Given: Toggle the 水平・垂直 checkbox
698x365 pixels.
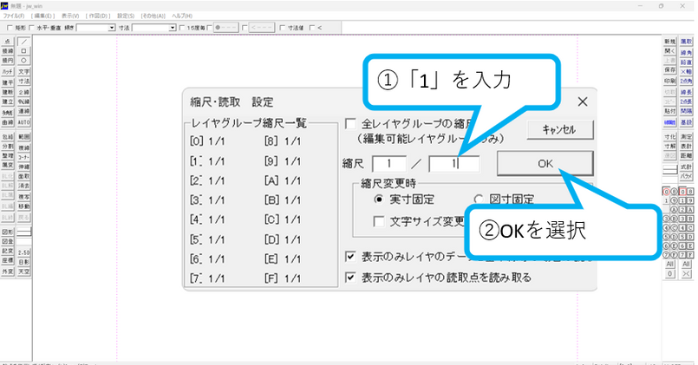Looking at the screenshot, I should pos(32,28).
